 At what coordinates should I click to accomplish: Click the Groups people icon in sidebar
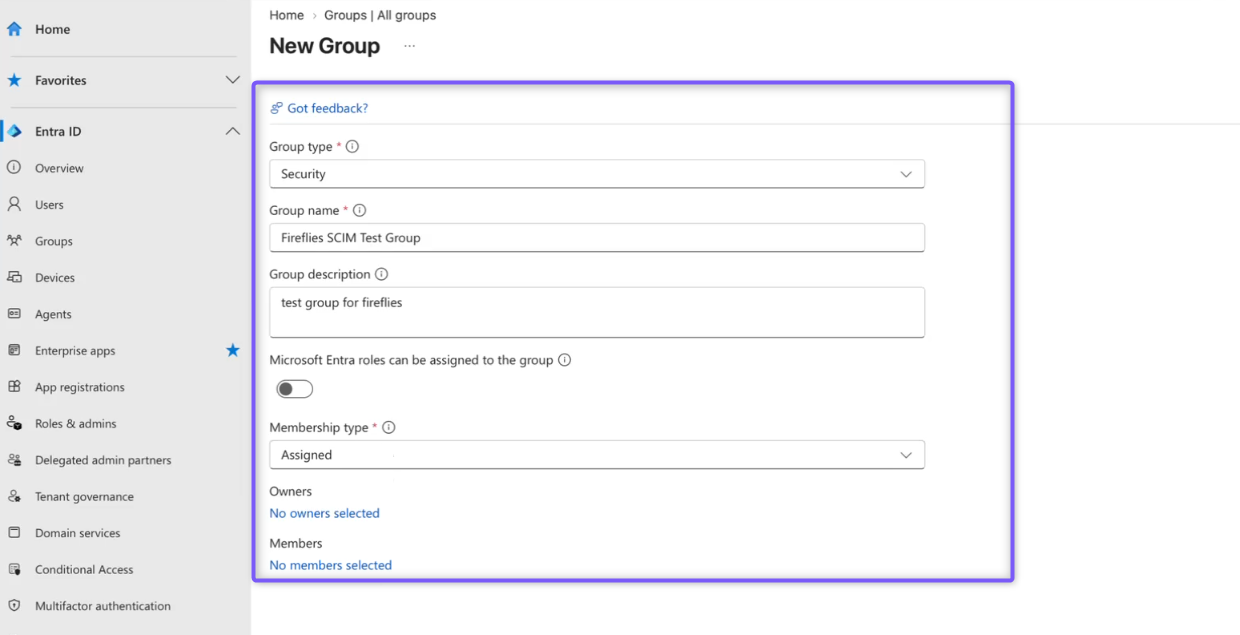pyautogui.click(x=14, y=241)
